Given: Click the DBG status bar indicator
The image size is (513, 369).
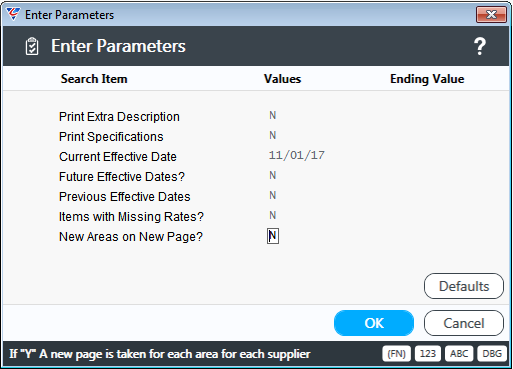Looking at the screenshot, I should point(492,353).
